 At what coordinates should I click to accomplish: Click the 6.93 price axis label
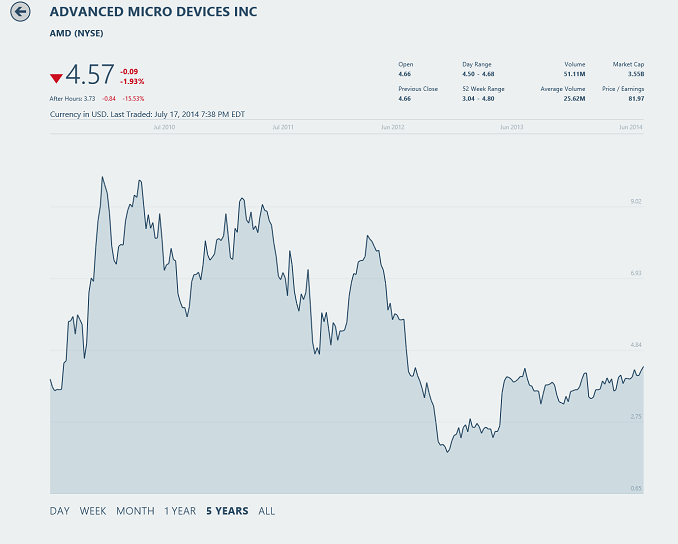[x=636, y=273]
